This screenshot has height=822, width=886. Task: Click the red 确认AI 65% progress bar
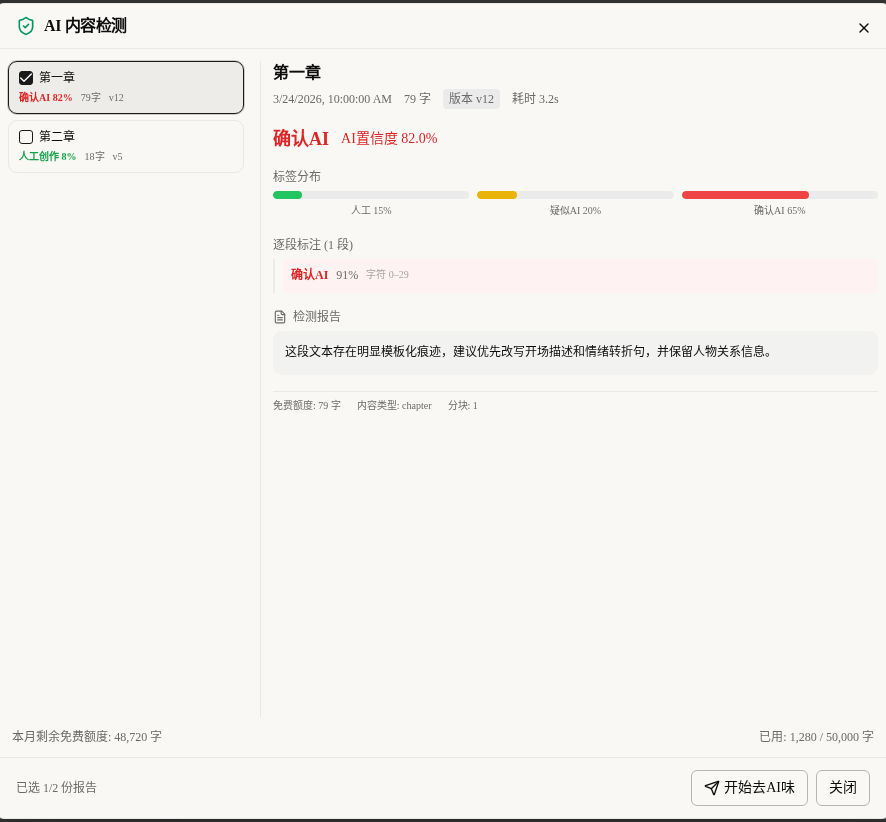click(x=745, y=195)
